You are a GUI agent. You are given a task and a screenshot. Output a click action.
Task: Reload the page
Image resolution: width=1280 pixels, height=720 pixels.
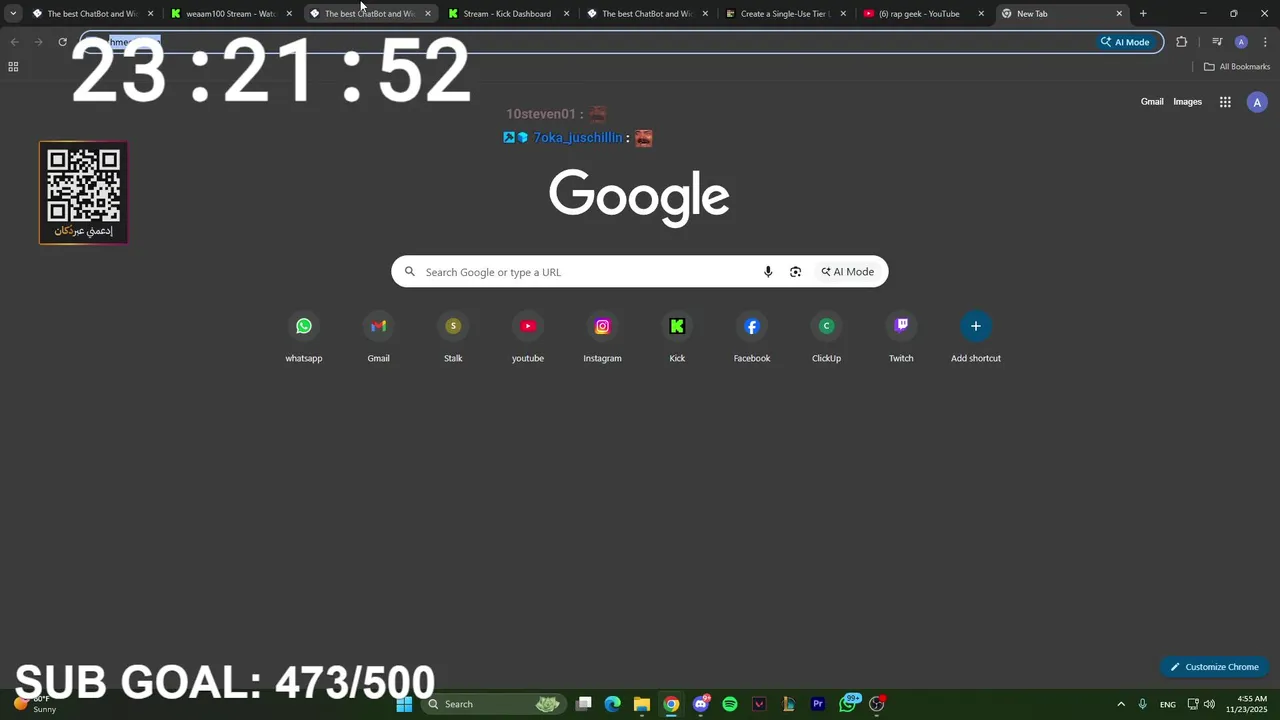62,42
